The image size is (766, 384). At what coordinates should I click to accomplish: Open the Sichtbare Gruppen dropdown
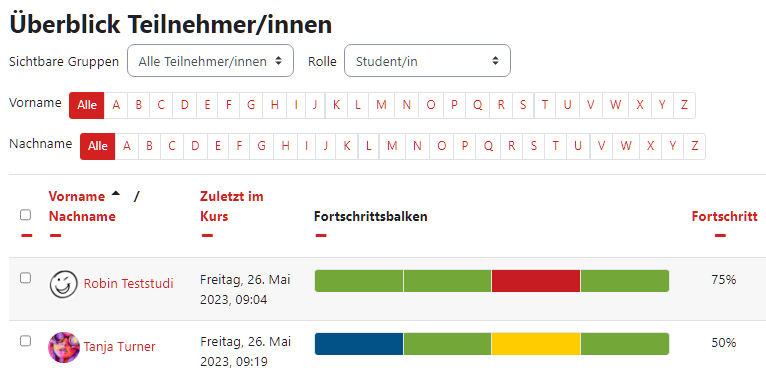pos(210,61)
